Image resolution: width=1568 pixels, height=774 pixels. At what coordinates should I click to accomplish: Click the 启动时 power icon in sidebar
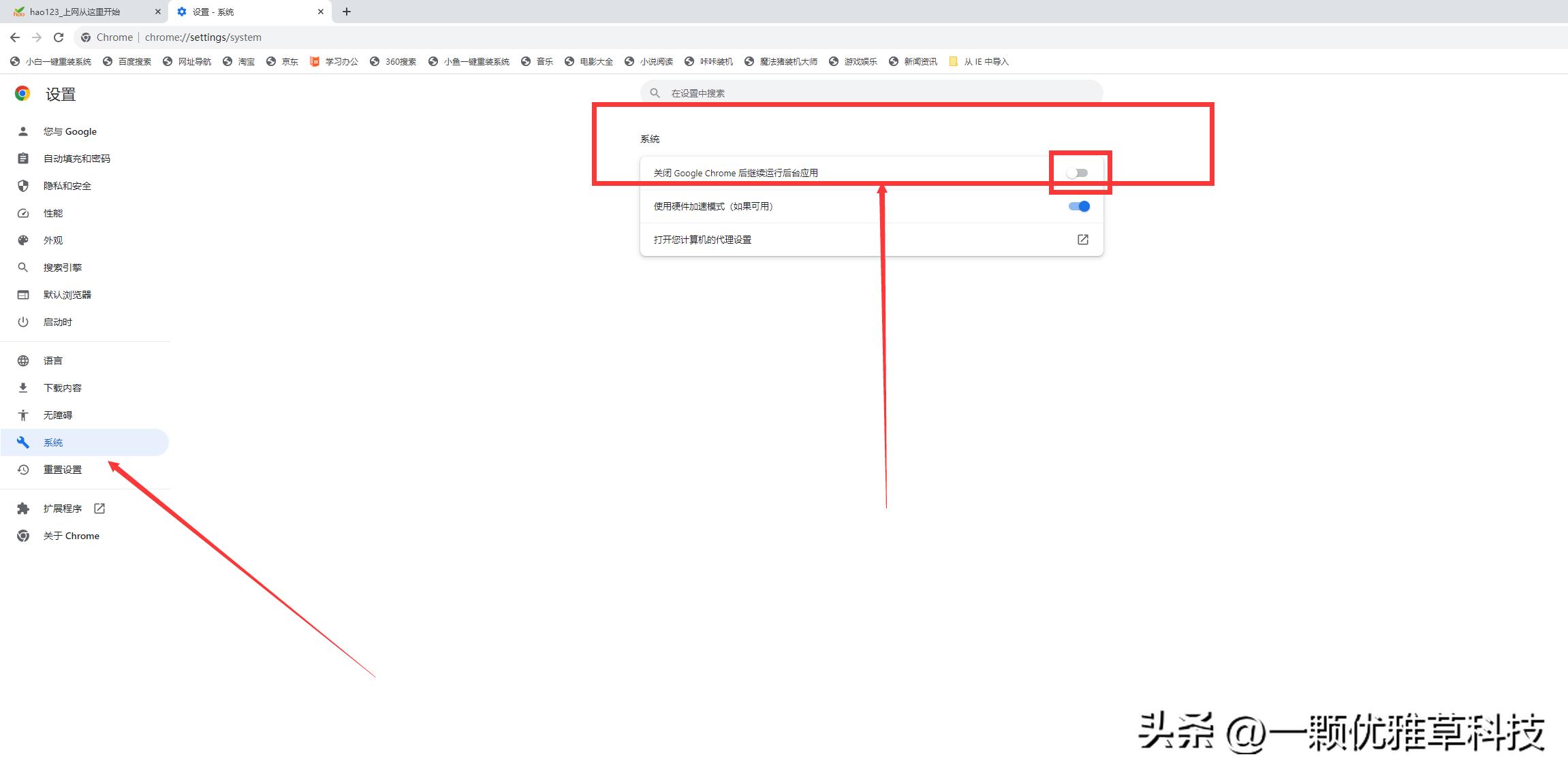[x=22, y=321]
